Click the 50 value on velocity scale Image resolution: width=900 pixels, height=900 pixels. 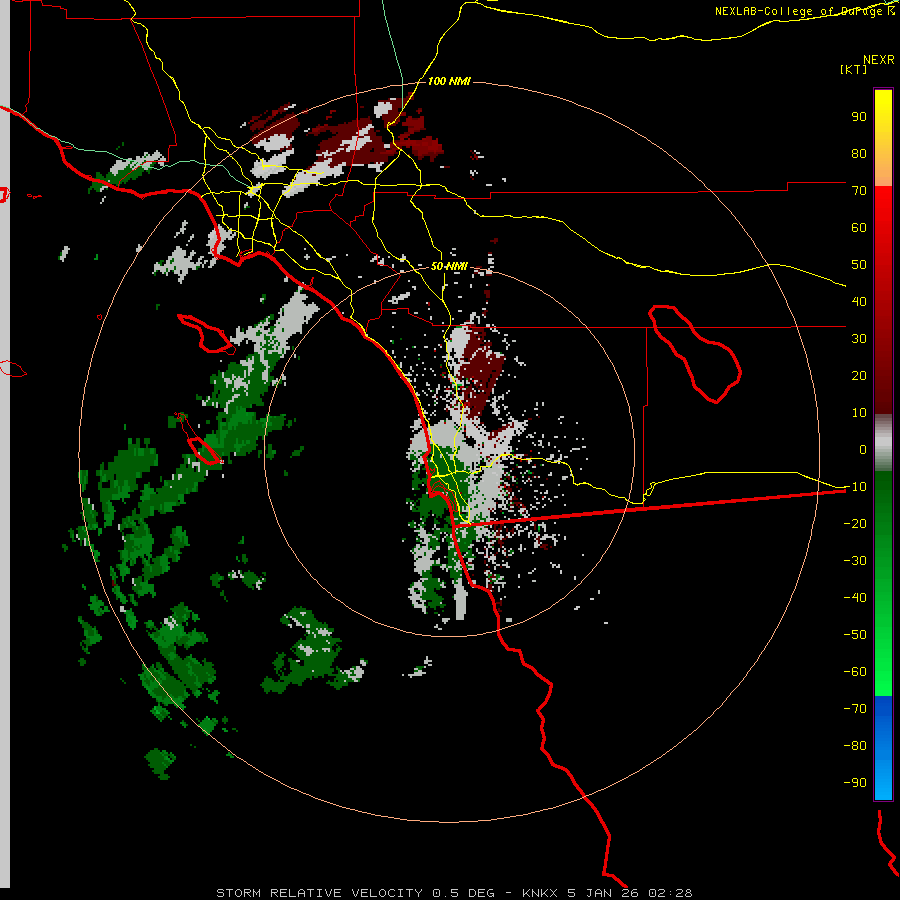pyautogui.click(x=859, y=265)
